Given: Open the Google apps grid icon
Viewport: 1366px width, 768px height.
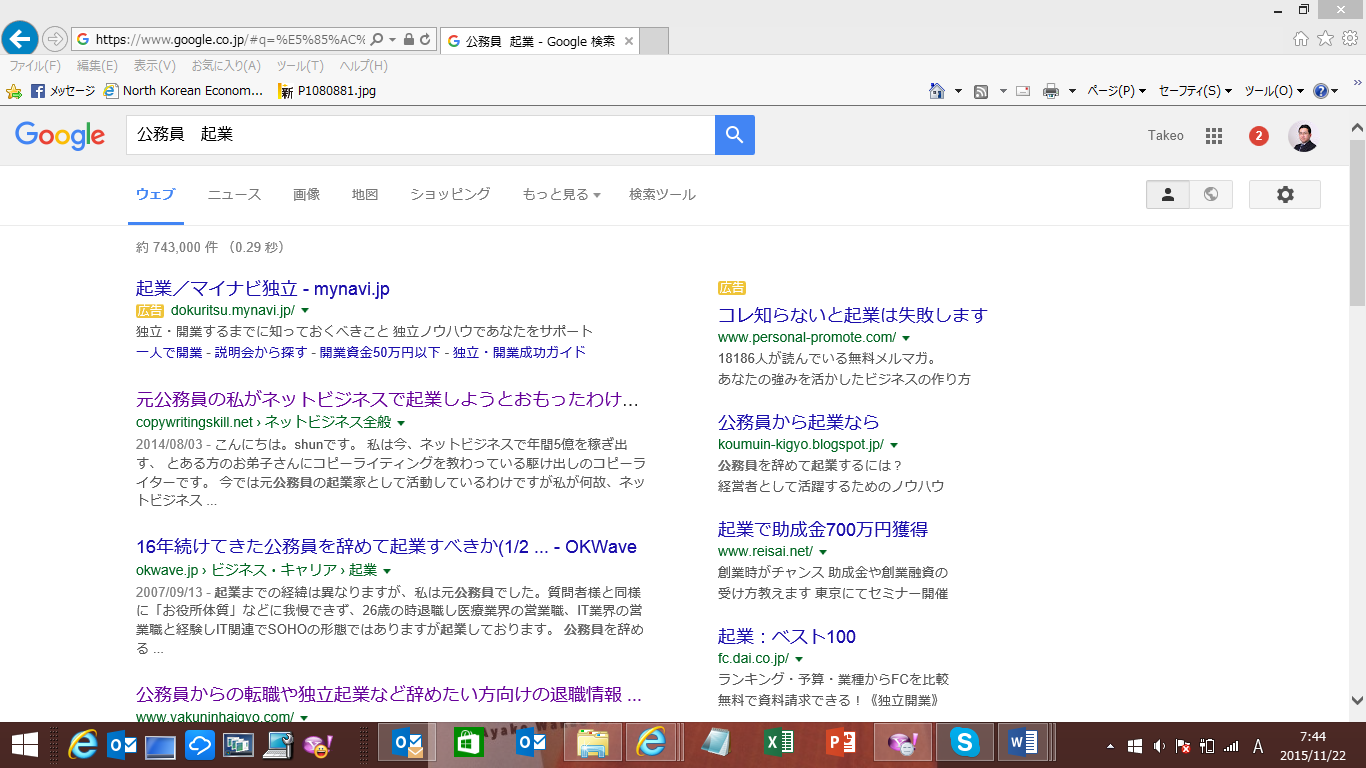Looking at the screenshot, I should [1214, 136].
